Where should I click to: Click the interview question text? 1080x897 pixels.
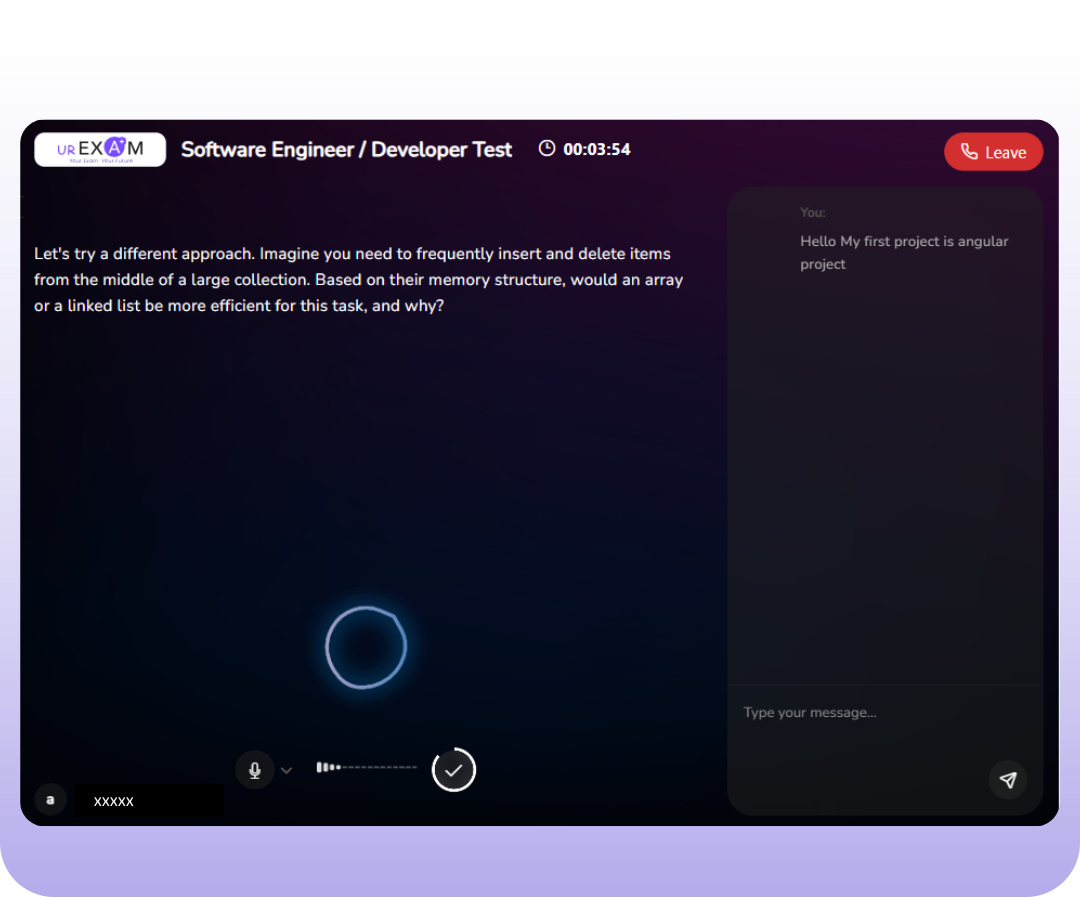point(358,280)
